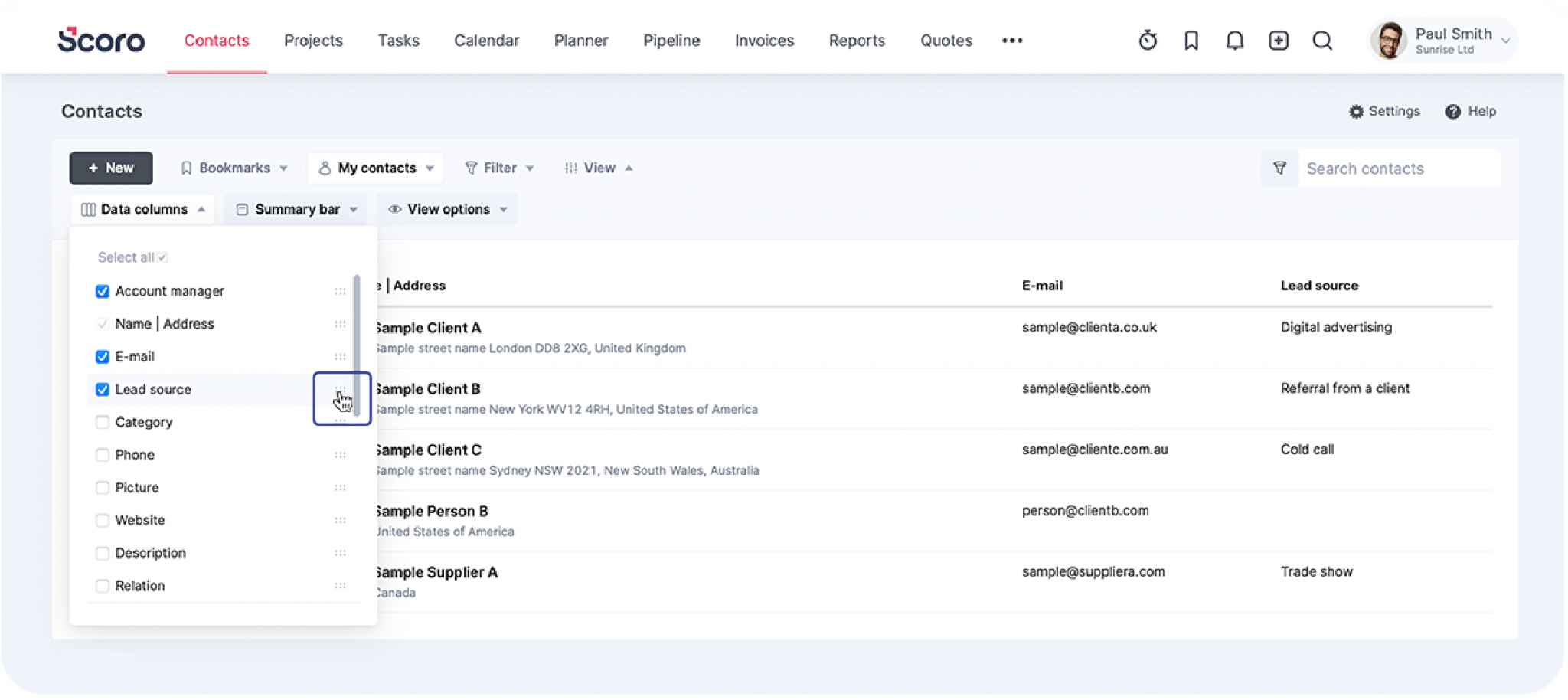The width and height of the screenshot is (1568, 700).
Task: Open the Help question mark icon
Action: (x=1452, y=112)
